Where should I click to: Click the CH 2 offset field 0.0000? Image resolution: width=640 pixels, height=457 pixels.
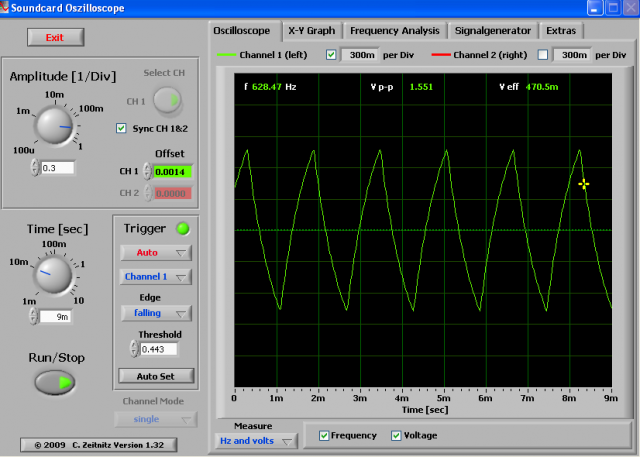[172, 193]
